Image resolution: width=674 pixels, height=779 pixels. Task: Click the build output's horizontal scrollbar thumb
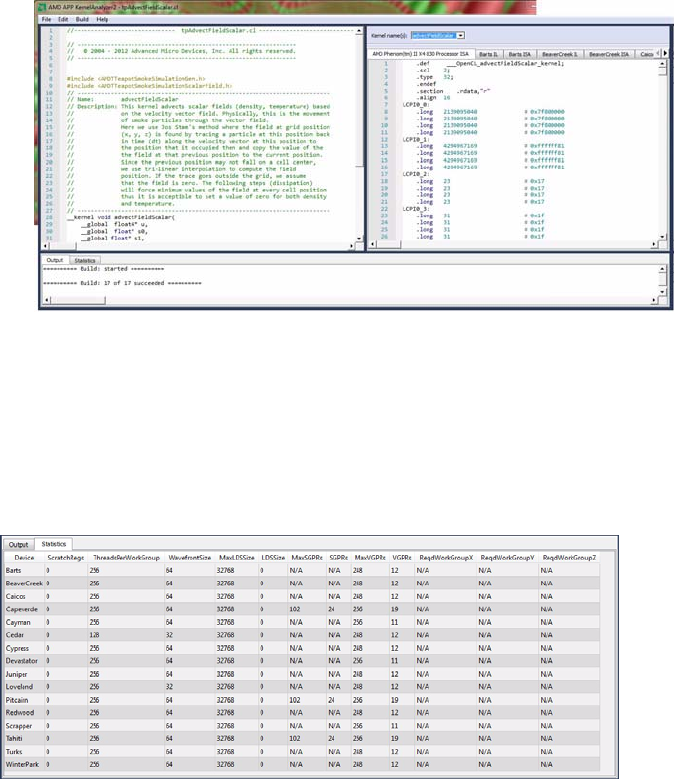tap(78, 300)
